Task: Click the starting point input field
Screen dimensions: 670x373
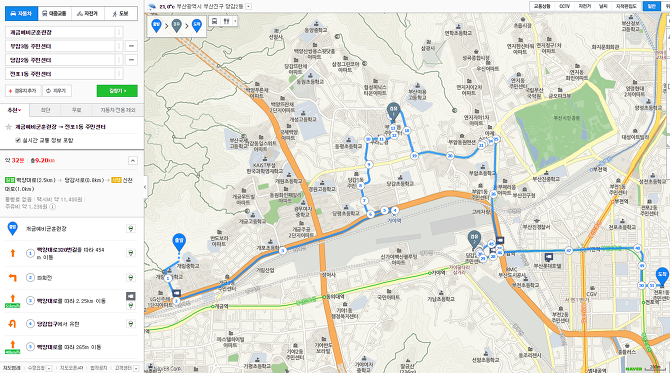Action: pyautogui.click(x=60, y=32)
